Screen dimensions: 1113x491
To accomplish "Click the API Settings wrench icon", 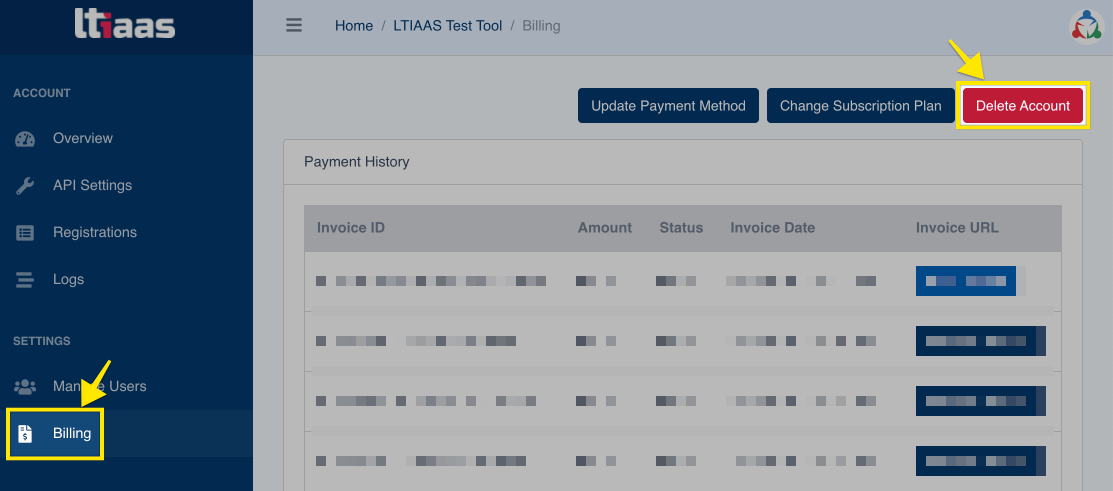I will click(x=25, y=186).
